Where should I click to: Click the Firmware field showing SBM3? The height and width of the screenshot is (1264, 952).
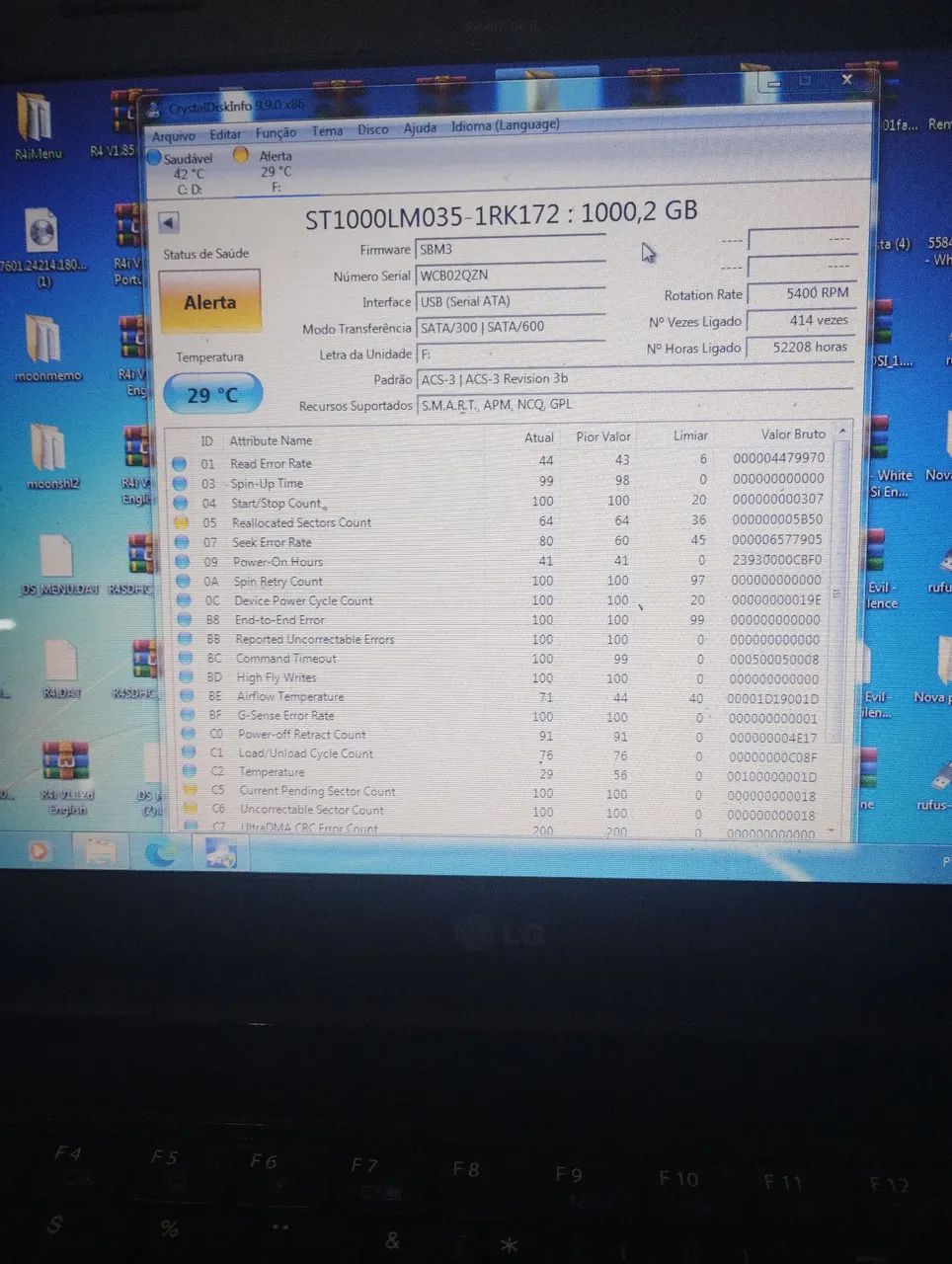click(x=511, y=249)
